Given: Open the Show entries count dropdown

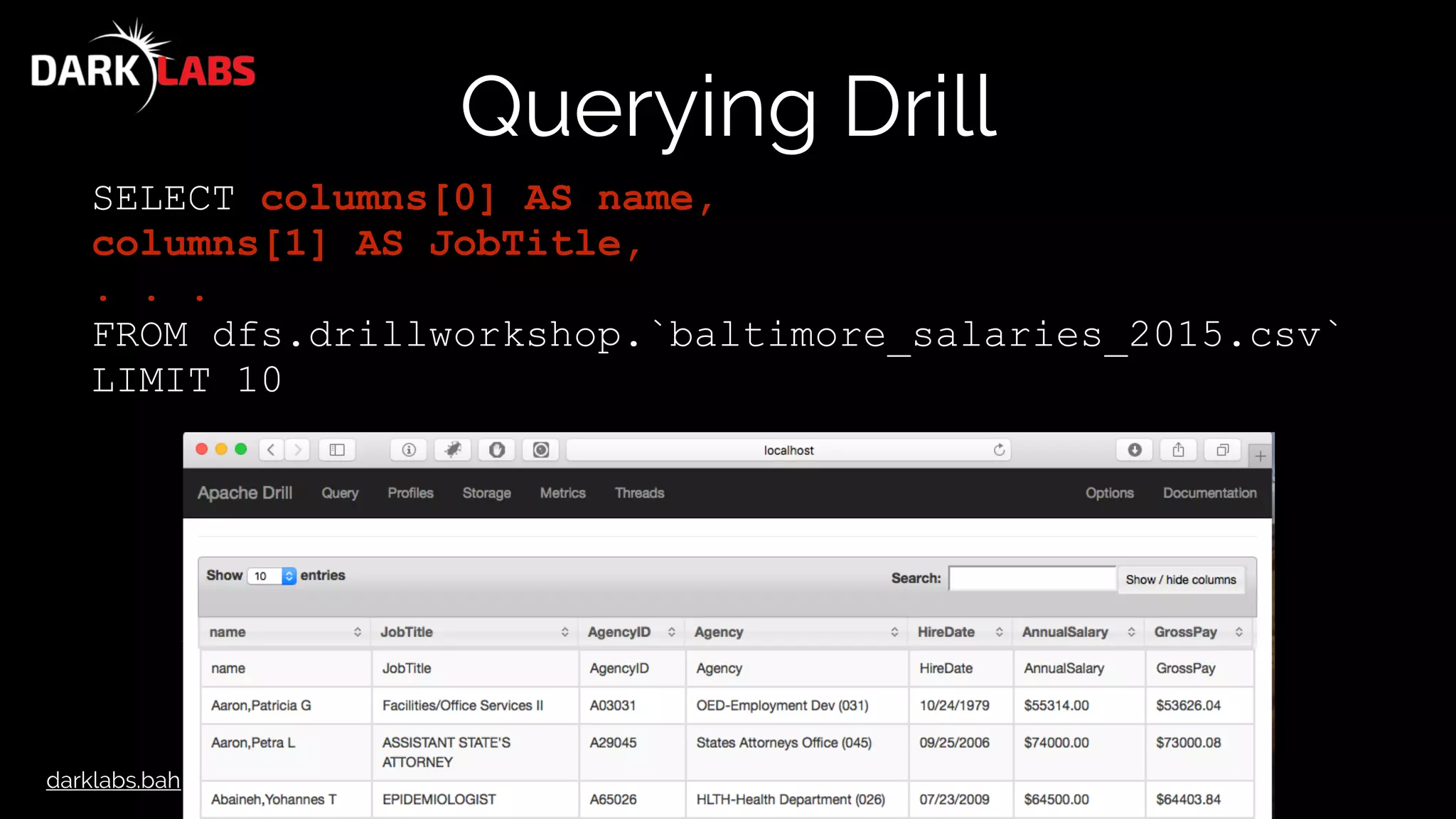Looking at the screenshot, I should point(272,576).
